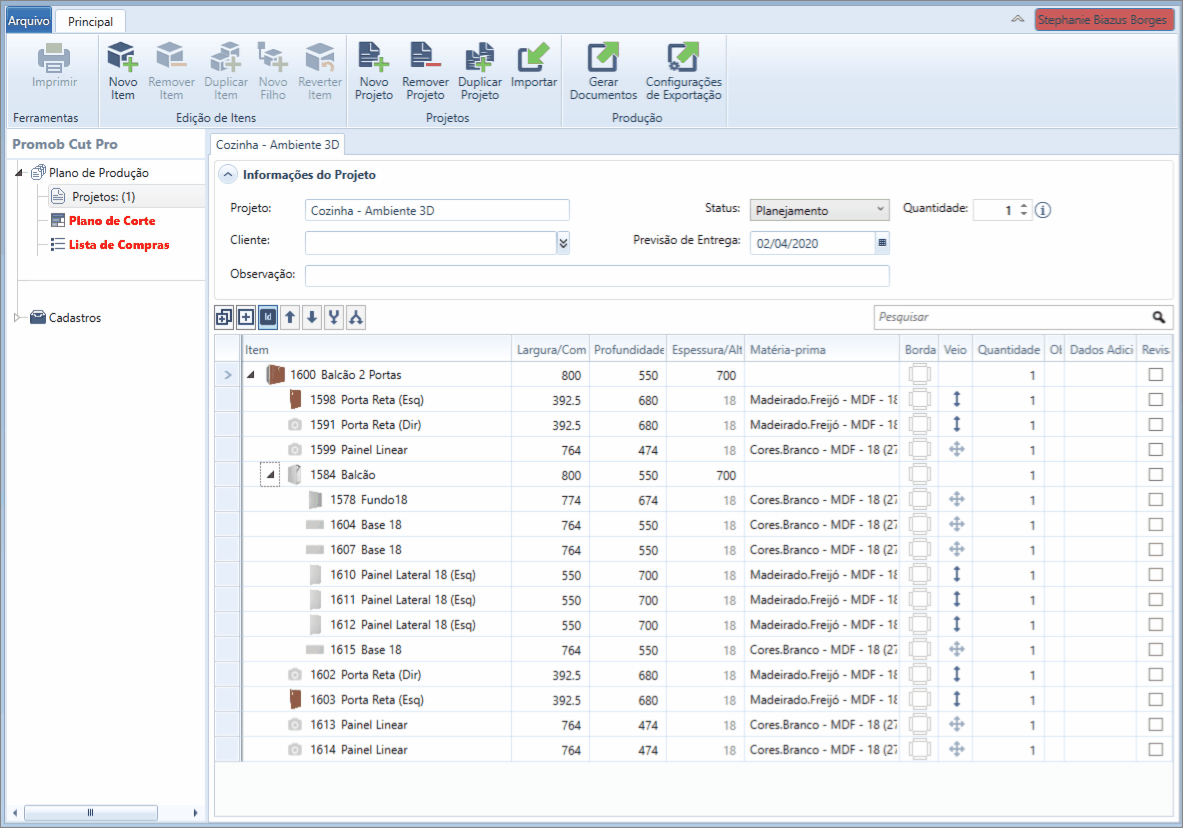Sort by the Largura/Com column header
The width and height of the screenshot is (1183, 828).
pos(551,349)
